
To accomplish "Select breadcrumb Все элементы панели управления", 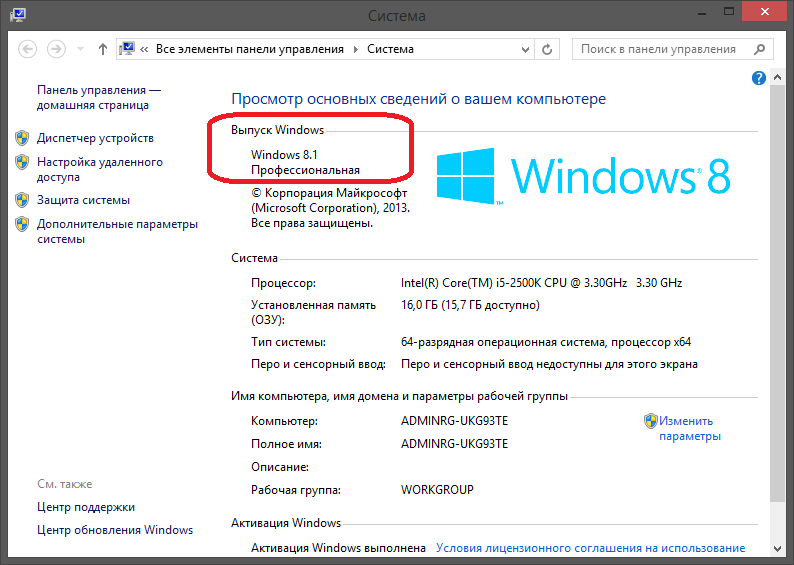I will click(250, 49).
